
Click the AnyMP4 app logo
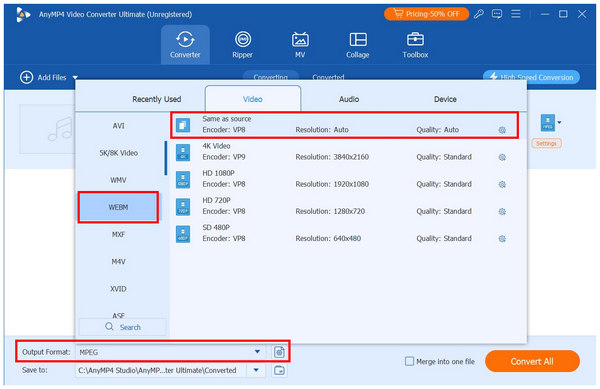point(23,15)
